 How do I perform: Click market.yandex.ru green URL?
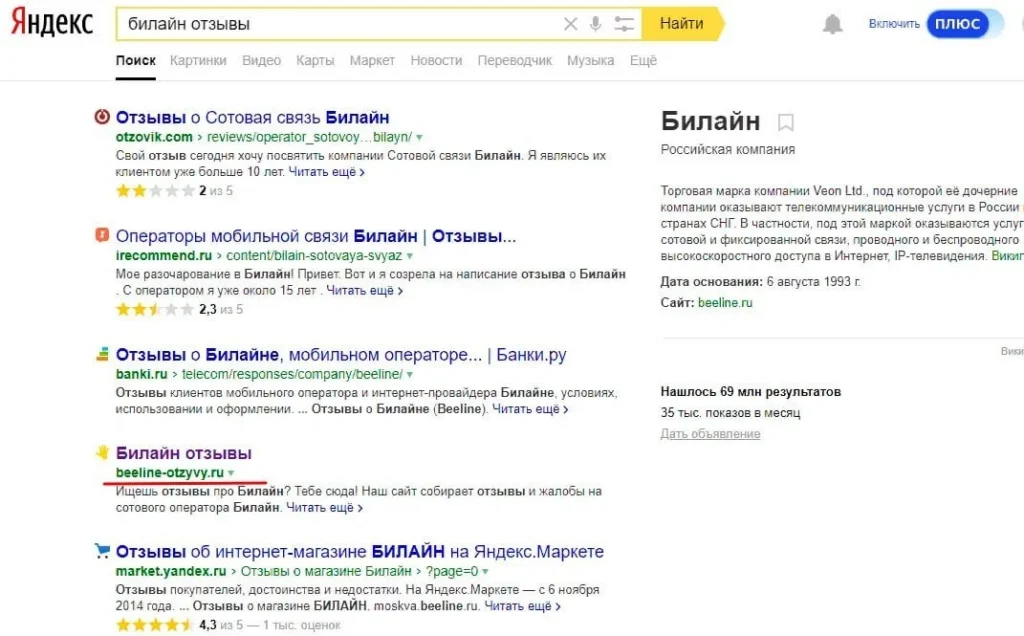pos(171,571)
